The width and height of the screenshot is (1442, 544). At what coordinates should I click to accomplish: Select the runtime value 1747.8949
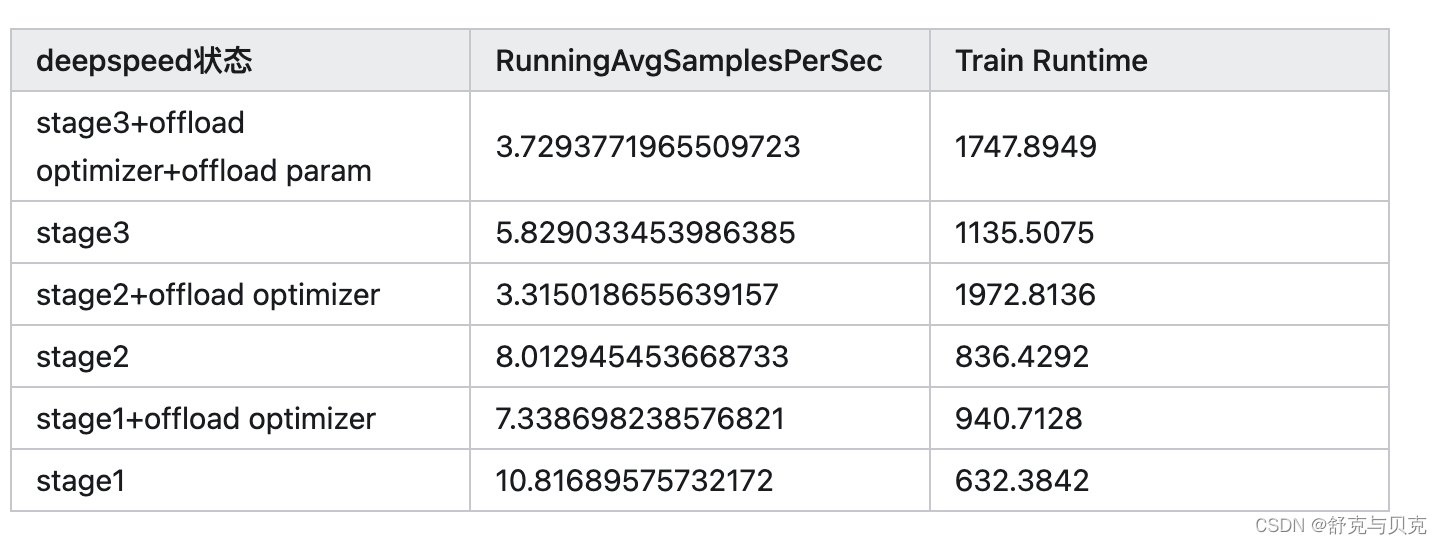click(1026, 147)
